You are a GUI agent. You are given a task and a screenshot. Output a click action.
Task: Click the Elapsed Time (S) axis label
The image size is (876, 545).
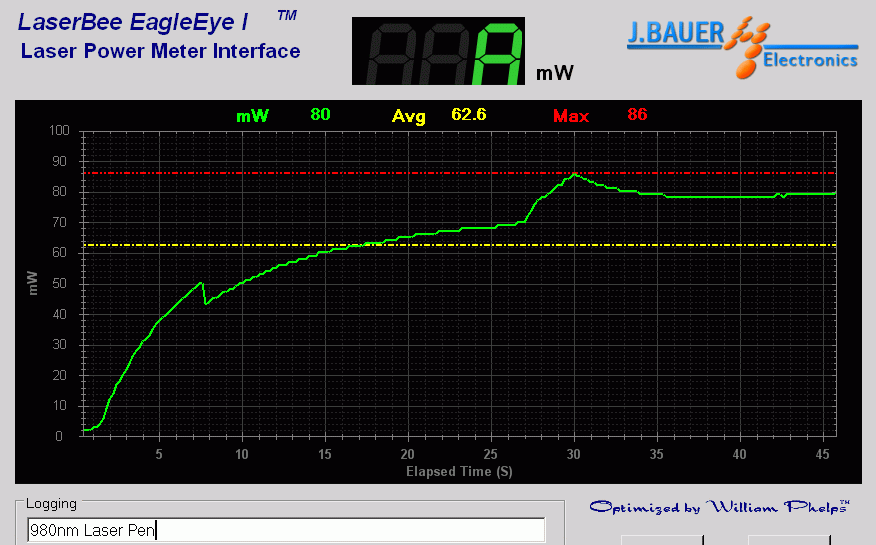(458, 470)
